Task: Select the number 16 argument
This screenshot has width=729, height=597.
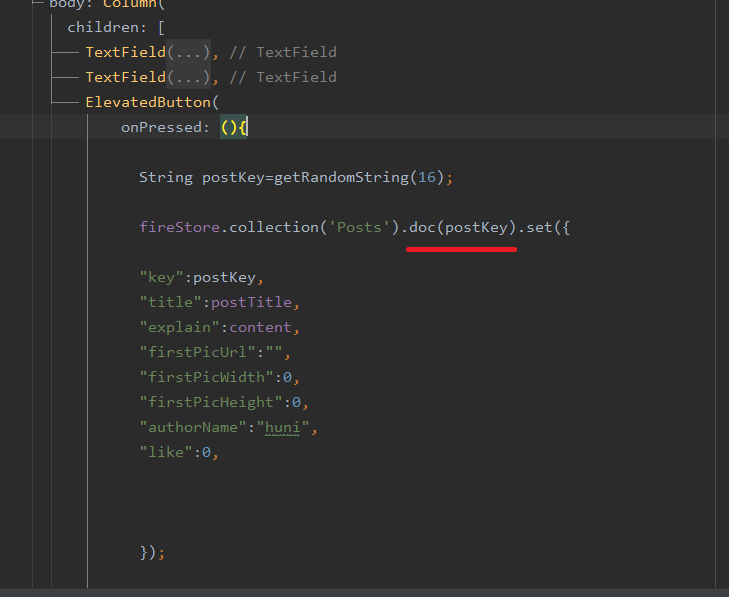Action: (x=427, y=178)
